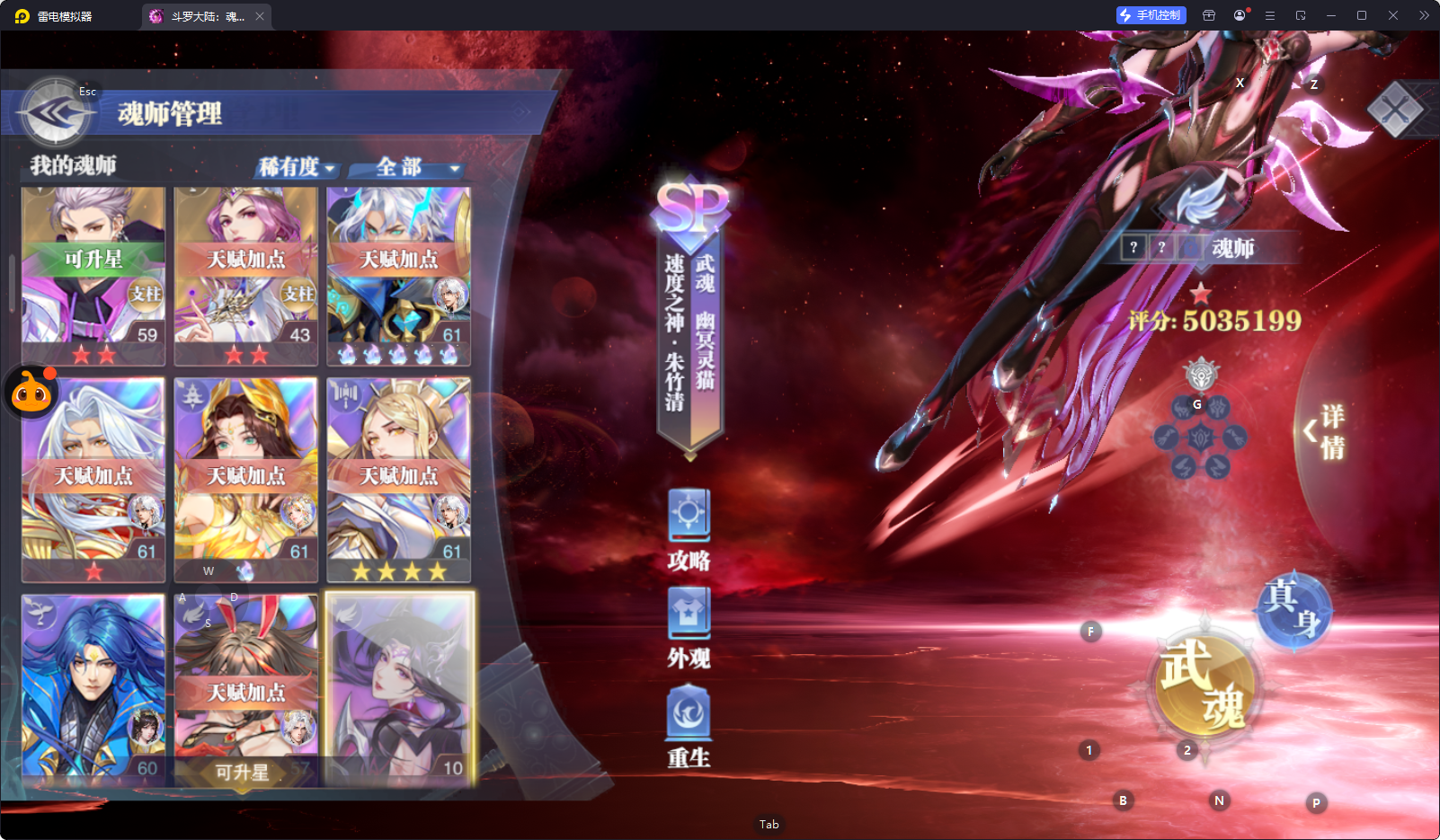Click the 我的魂师 heading
This screenshot has width=1440, height=840.
pos(74,165)
